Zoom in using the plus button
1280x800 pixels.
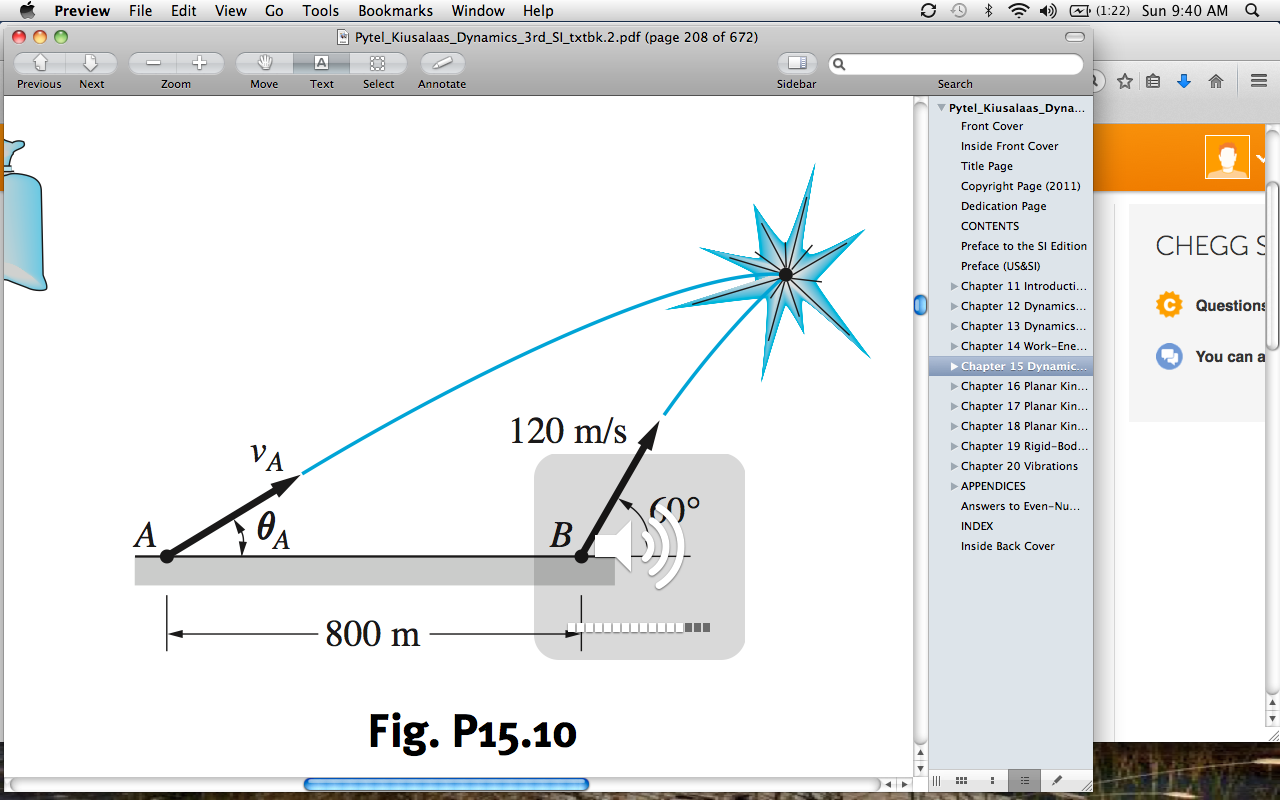(200, 64)
